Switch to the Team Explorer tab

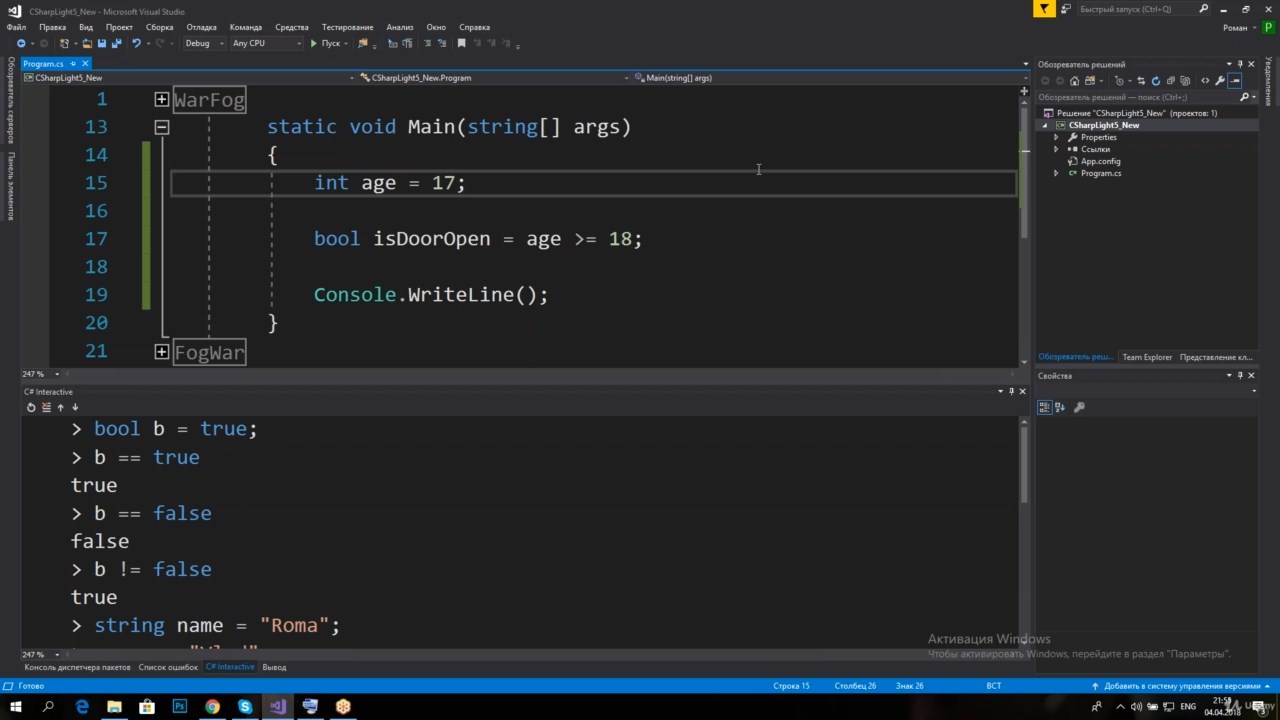pos(1146,357)
